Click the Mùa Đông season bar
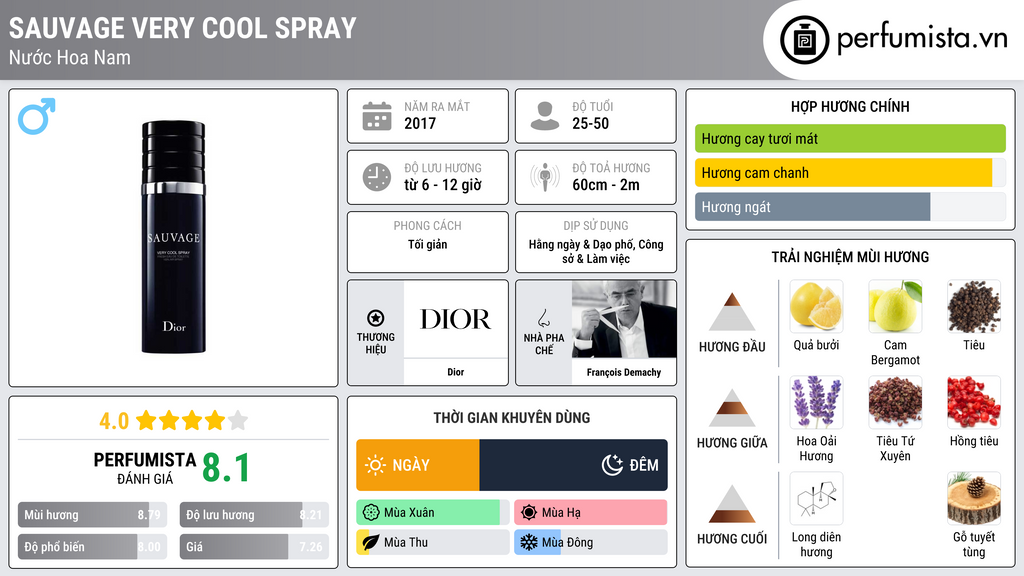The height and width of the screenshot is (576, 1024). 590,543
